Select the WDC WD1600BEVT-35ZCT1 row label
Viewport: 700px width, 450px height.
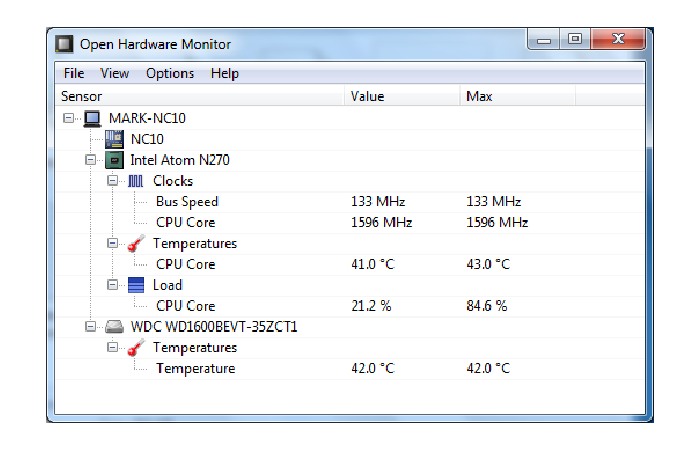coord(214,327)
